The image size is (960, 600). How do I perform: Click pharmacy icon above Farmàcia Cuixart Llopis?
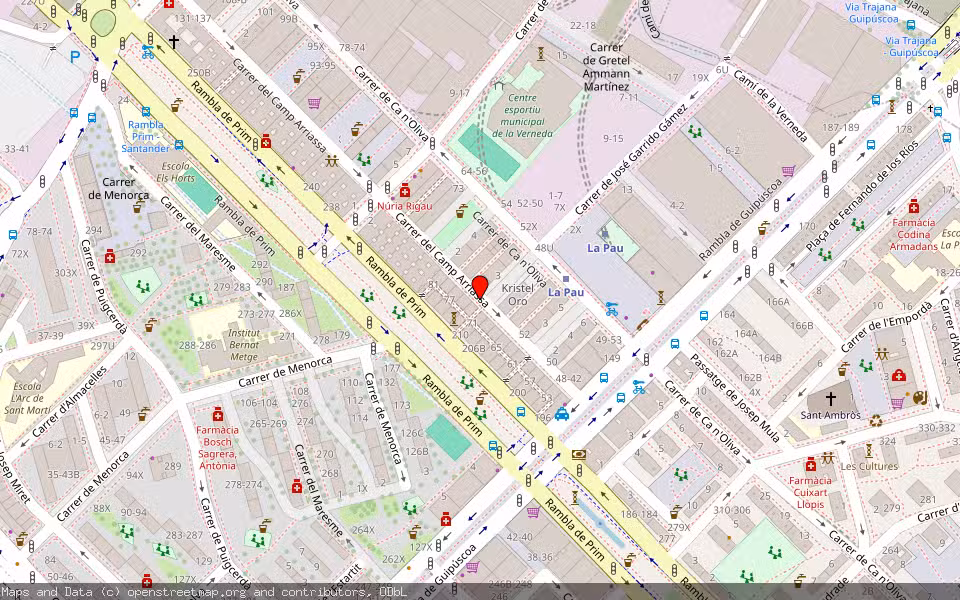pyautogui.click(x=811, y=464)
